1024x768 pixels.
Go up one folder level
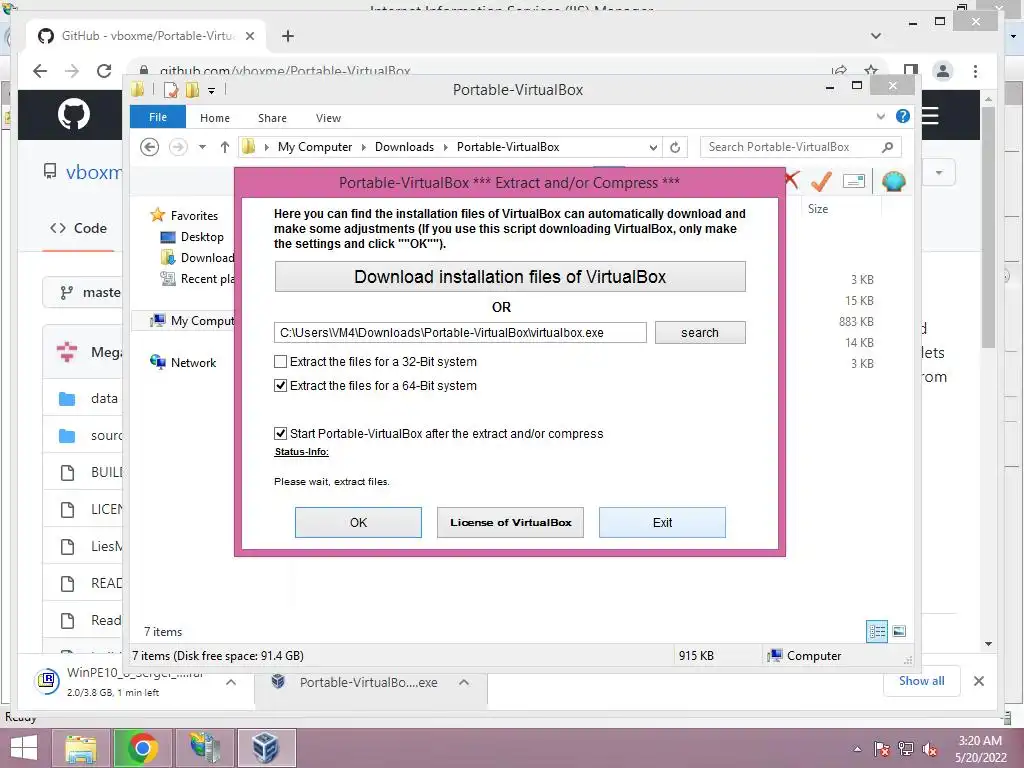(225, 147)
